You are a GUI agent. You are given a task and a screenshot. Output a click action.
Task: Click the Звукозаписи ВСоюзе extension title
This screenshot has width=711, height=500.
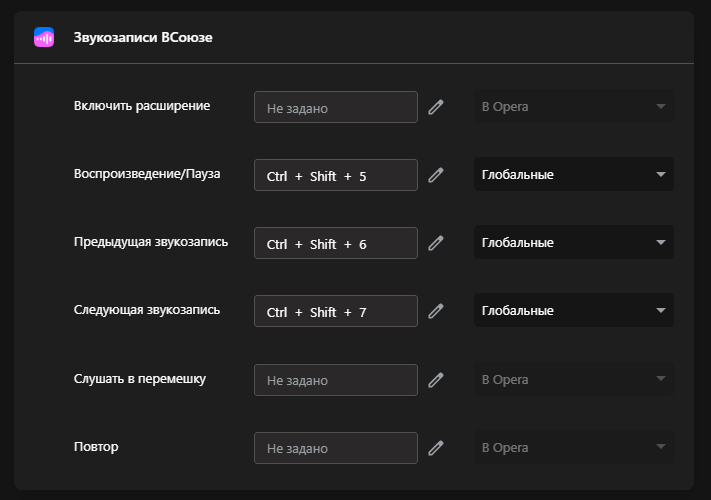[x=143, y=37]
